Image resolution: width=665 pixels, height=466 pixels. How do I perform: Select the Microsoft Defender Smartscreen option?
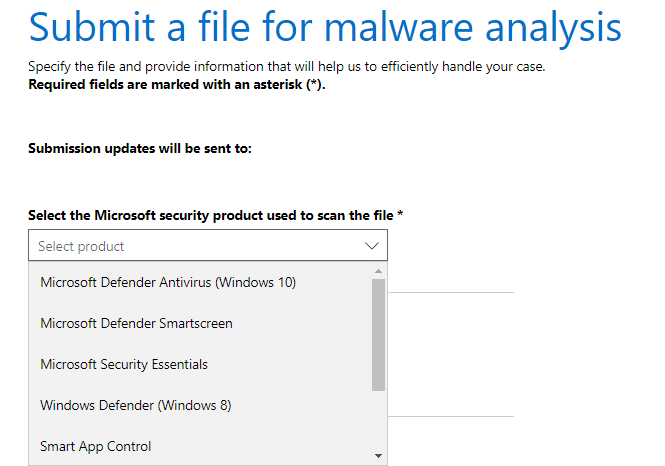[136, 323]
